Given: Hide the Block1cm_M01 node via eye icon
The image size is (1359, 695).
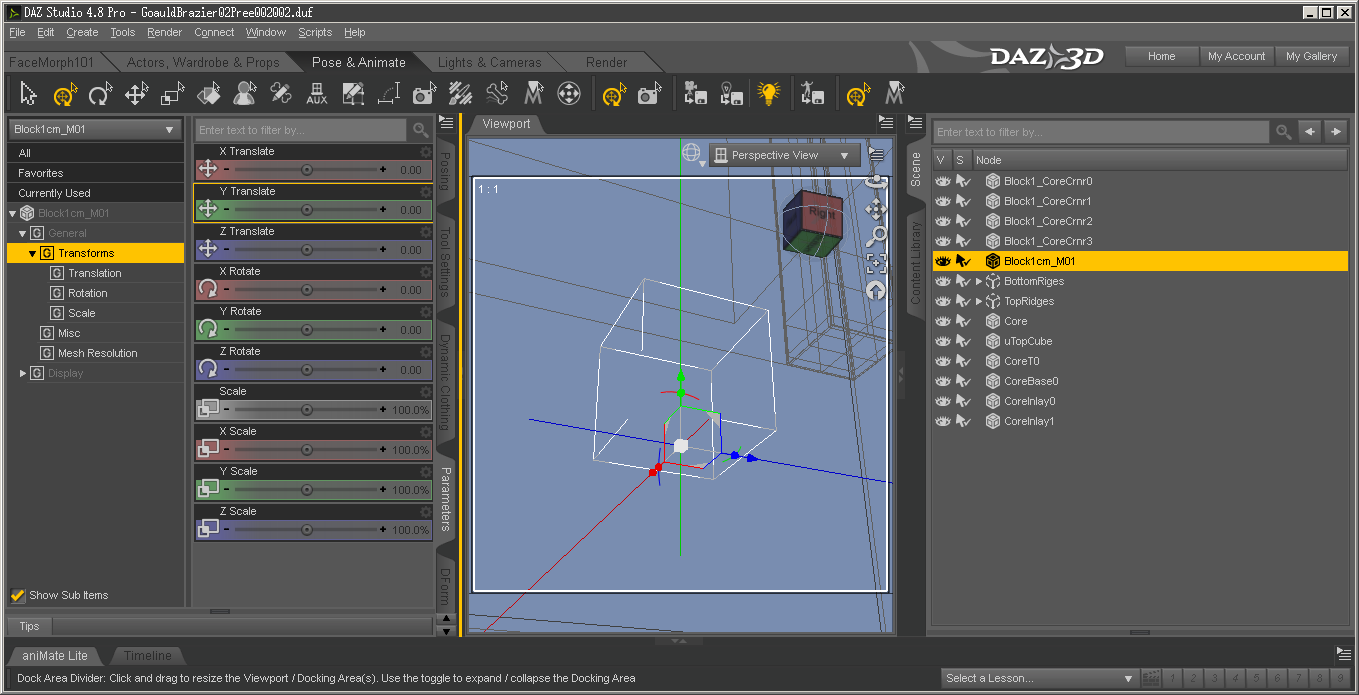Looking at the screenshot, I should 942,261.
